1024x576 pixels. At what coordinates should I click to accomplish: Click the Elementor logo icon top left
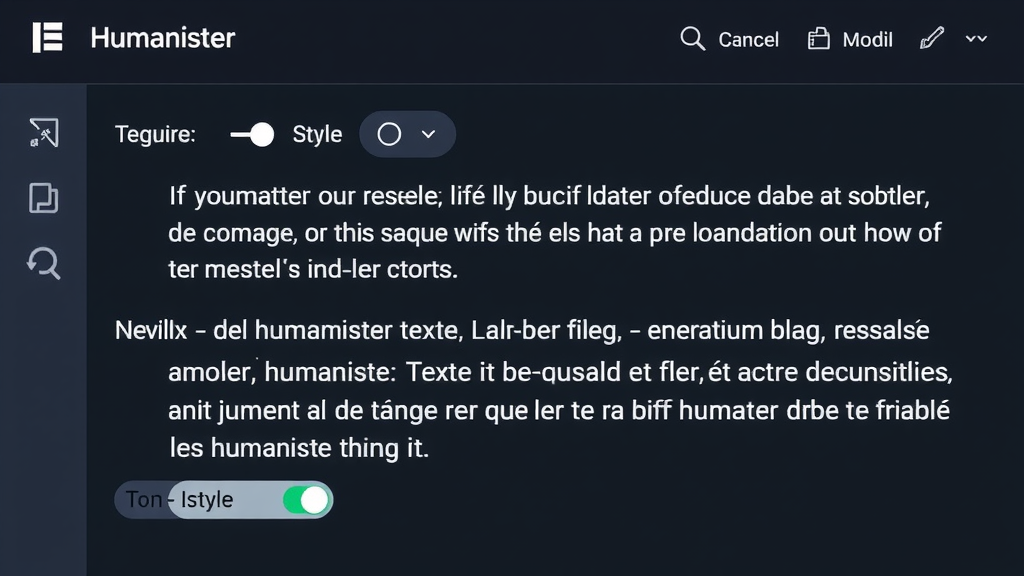[45, 38]
